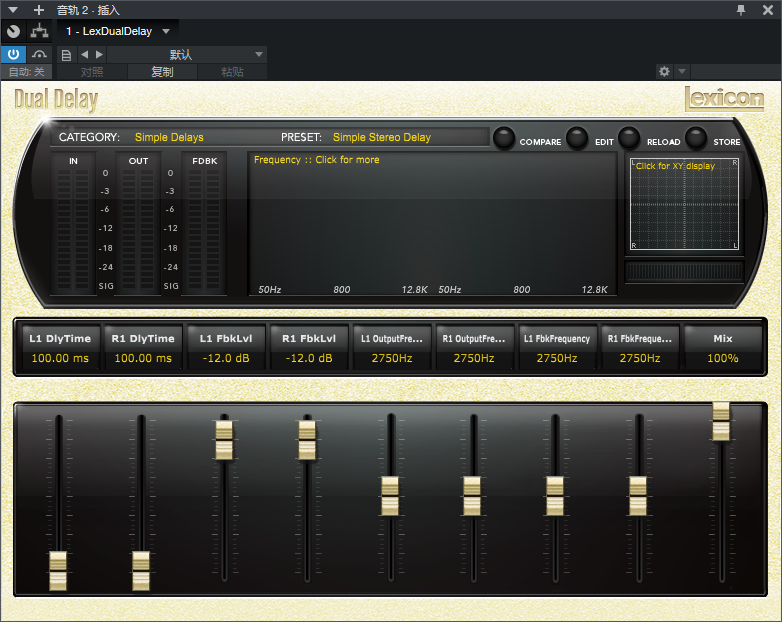This screenshot has width=782, height=622.
Task: Open the routing tree icon
Action: 39,31
